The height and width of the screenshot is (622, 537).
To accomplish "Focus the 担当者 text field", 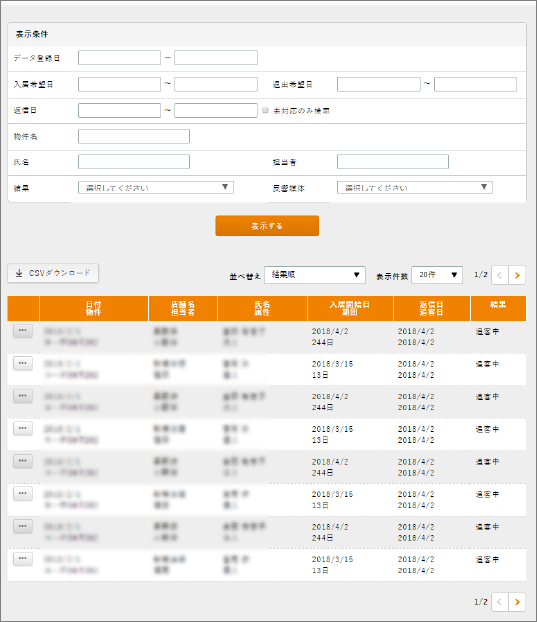I will point(393,162).
